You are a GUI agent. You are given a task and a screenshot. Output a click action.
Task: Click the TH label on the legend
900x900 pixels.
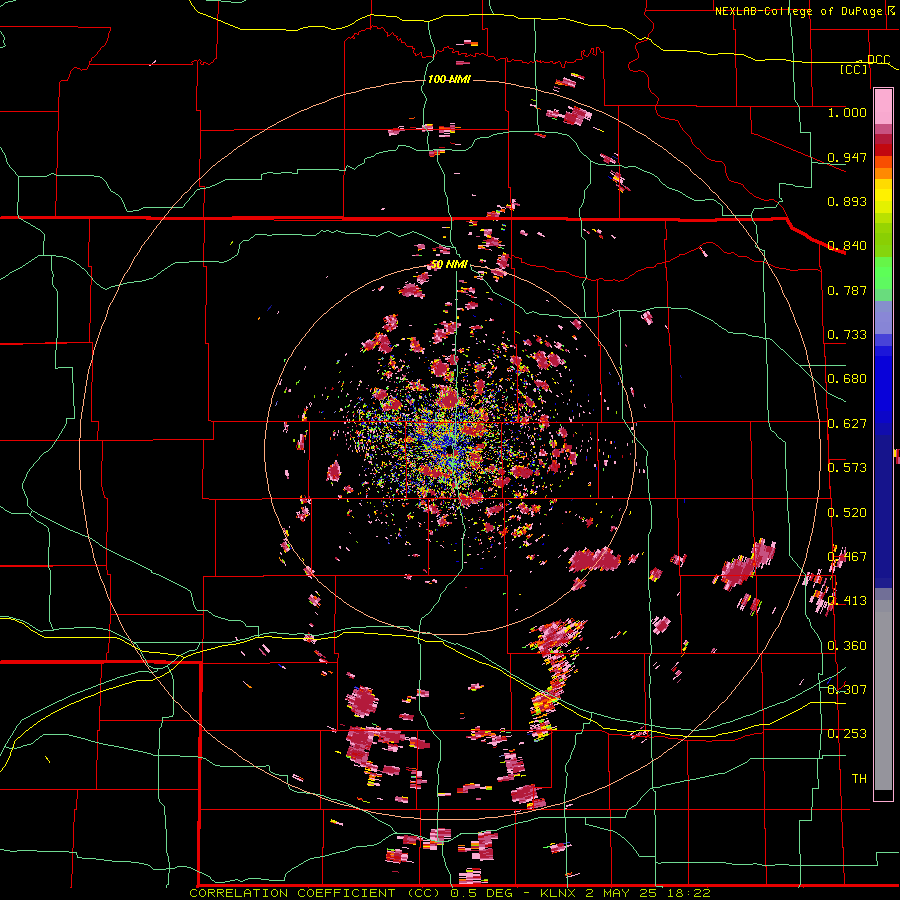859,779
